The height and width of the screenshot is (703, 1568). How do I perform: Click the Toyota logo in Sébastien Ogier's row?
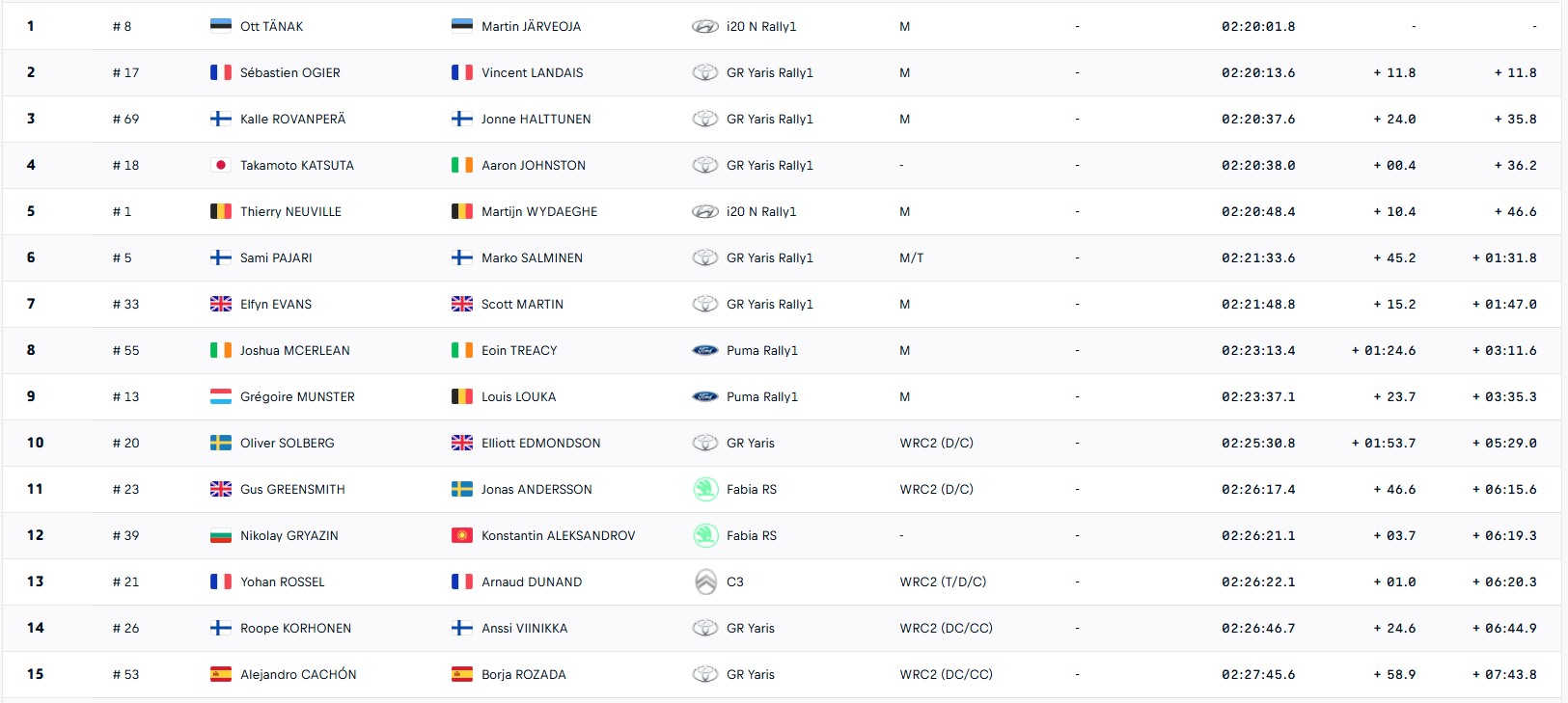(705, 72)
